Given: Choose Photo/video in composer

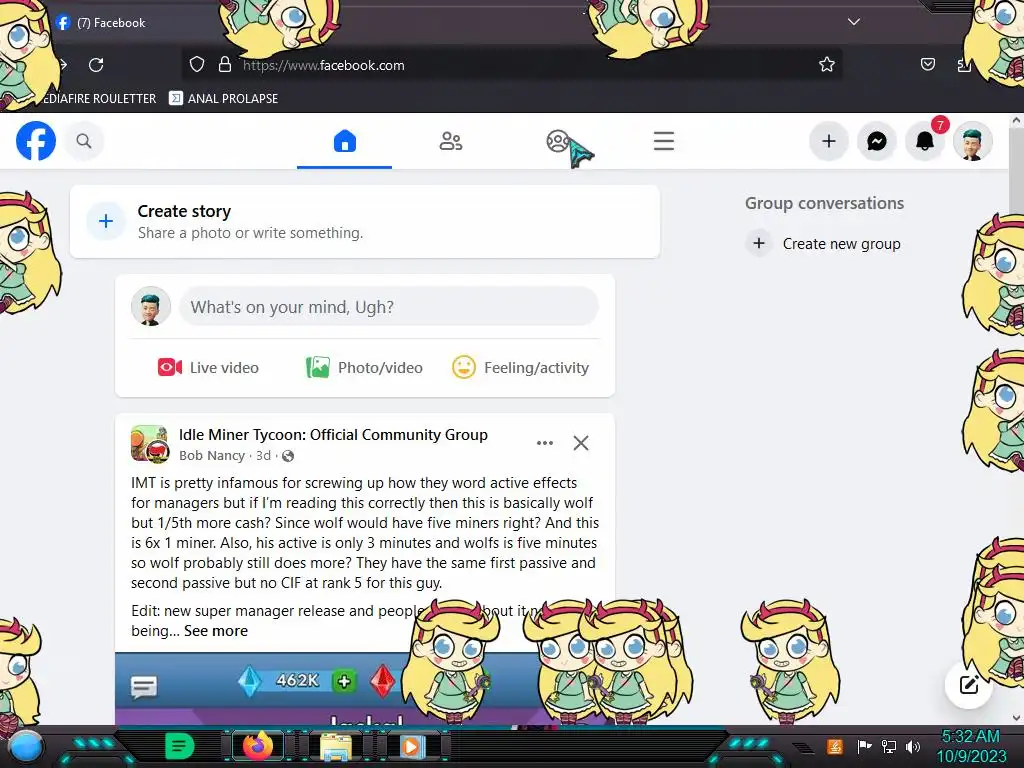Looking at the screenshot, I should point(364,368).
